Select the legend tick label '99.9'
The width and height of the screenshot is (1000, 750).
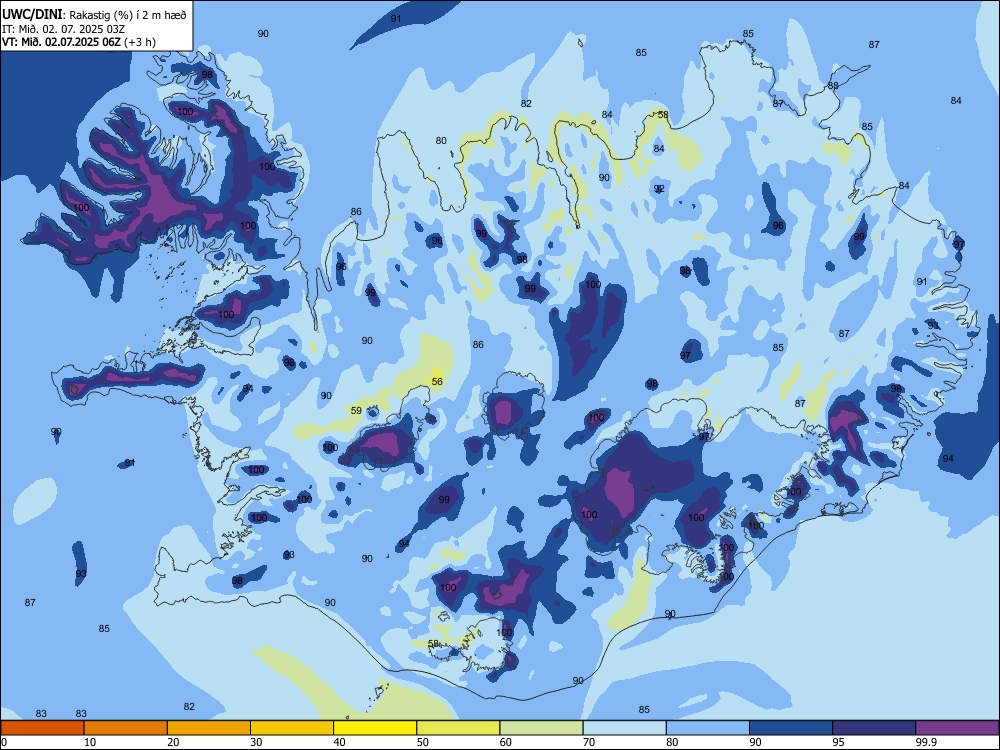tap(925, 742)
